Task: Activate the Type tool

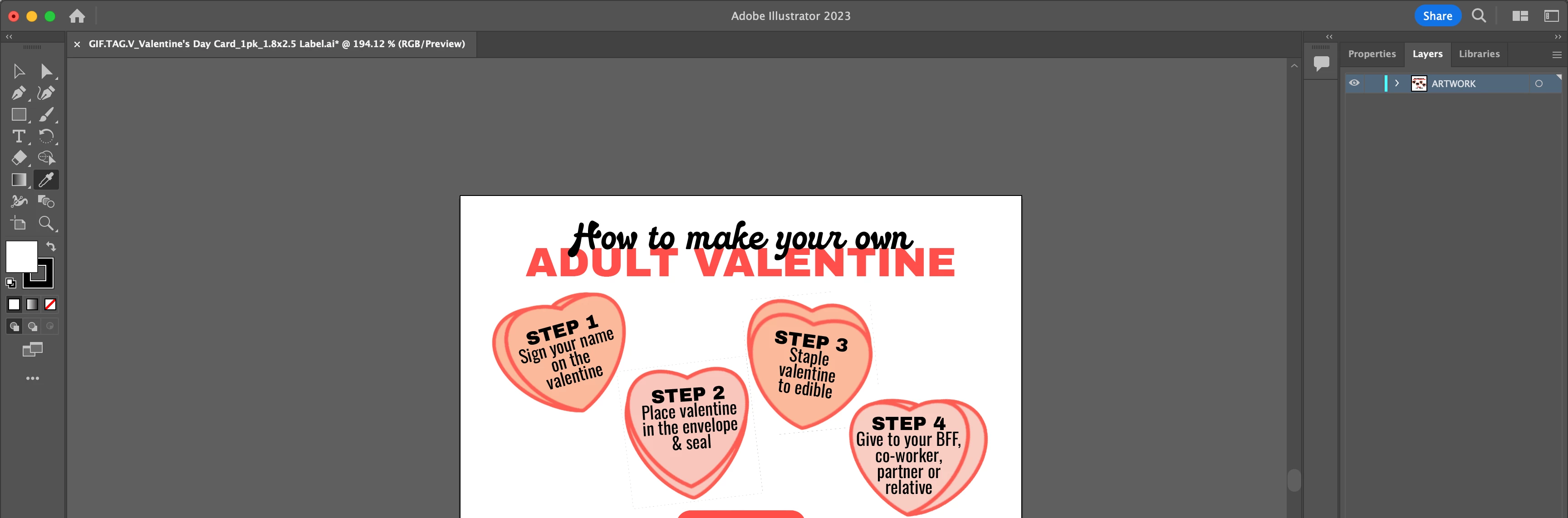Action: pos(19,137)
